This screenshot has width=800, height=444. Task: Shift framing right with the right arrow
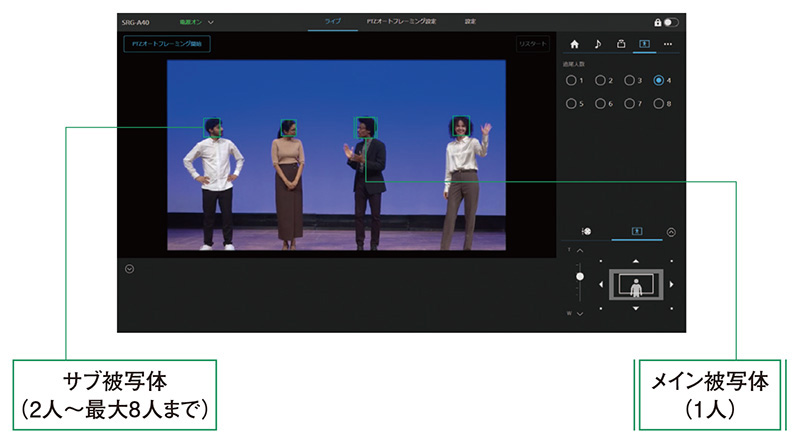[671, 285]
